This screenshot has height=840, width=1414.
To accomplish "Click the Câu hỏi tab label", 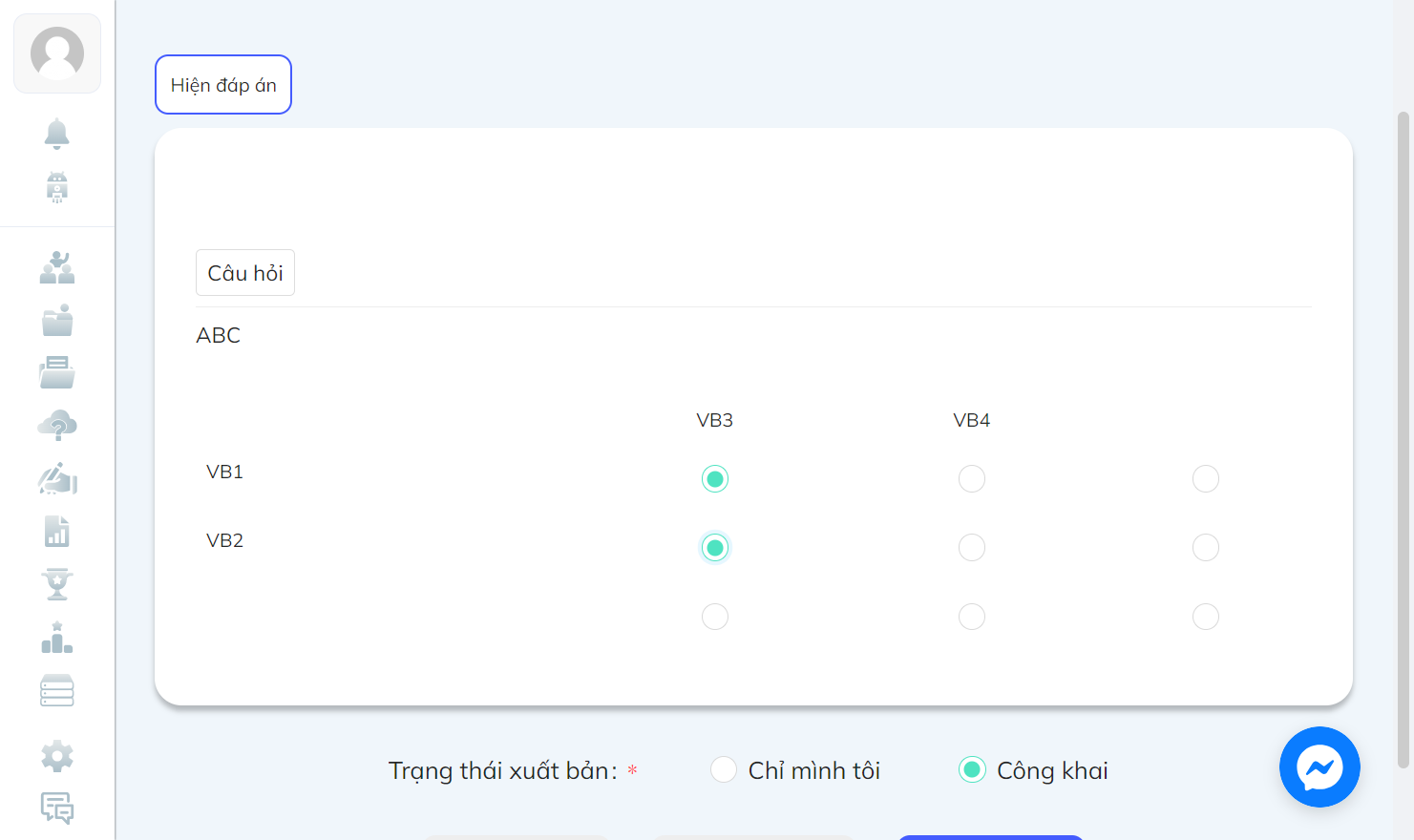I will [x=245, y=273].
